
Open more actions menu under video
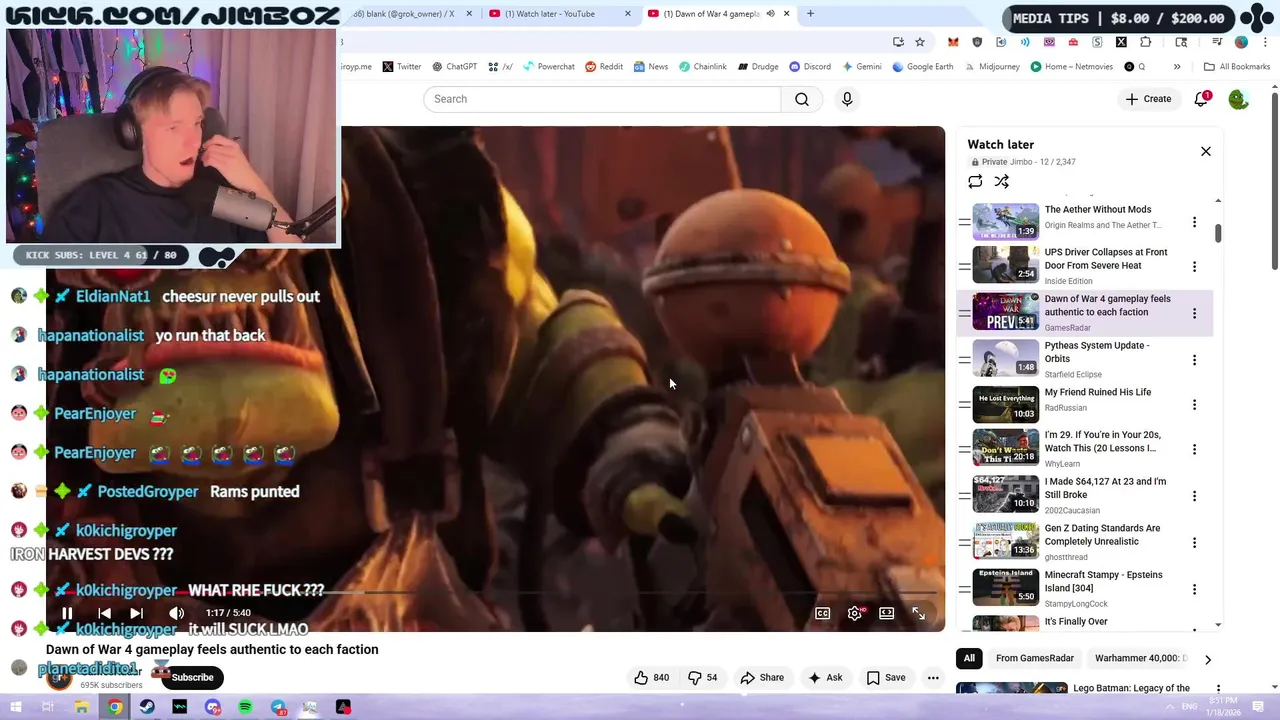pos(933,677)
